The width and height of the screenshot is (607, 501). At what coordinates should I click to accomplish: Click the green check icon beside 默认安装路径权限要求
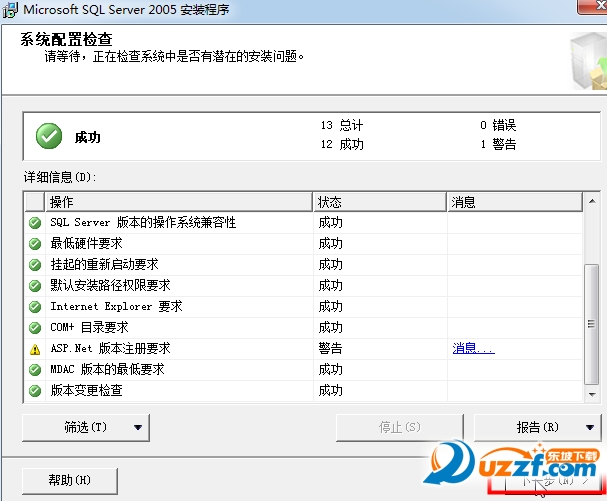(35, 286)
